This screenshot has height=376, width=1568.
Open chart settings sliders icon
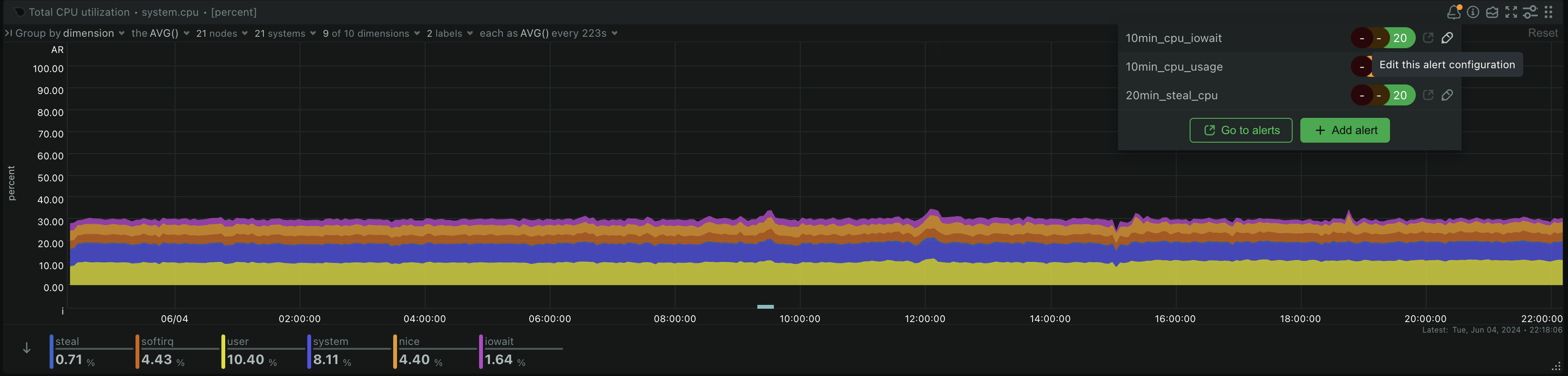click(1530, 12)
